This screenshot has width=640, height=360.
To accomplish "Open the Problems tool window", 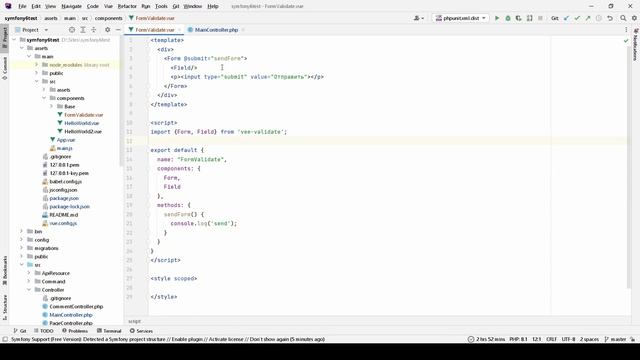I will [x=75, y=331].
